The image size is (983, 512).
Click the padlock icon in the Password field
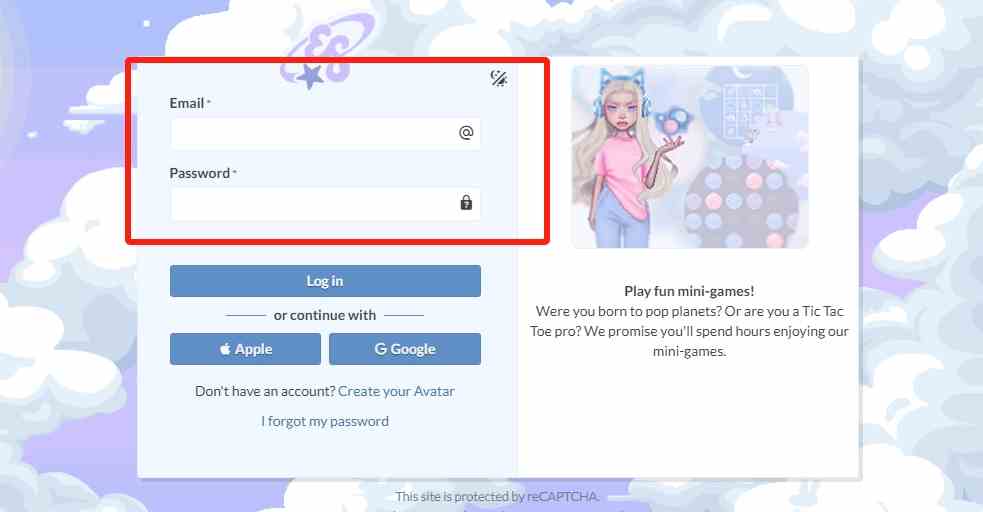coord(466,202)
